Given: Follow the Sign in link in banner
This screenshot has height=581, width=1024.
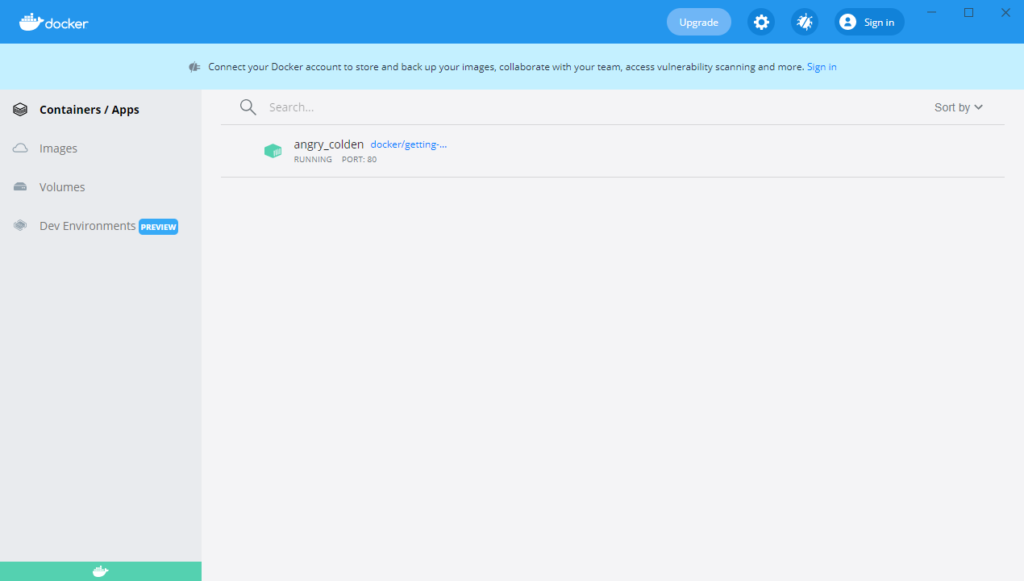Looking at the screenshot, I should click(x=822, y=67).
